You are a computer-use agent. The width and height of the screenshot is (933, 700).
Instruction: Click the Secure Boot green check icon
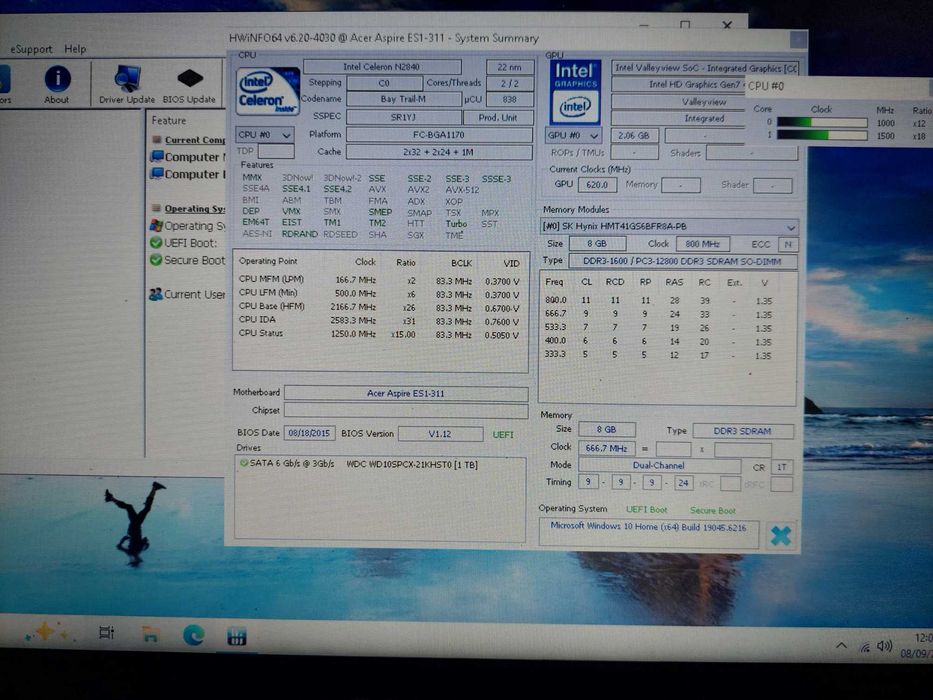click(x=156, y=260)
